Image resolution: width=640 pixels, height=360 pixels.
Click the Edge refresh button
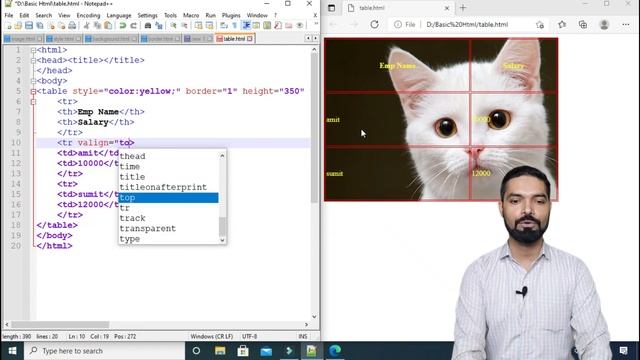point(374,24)
